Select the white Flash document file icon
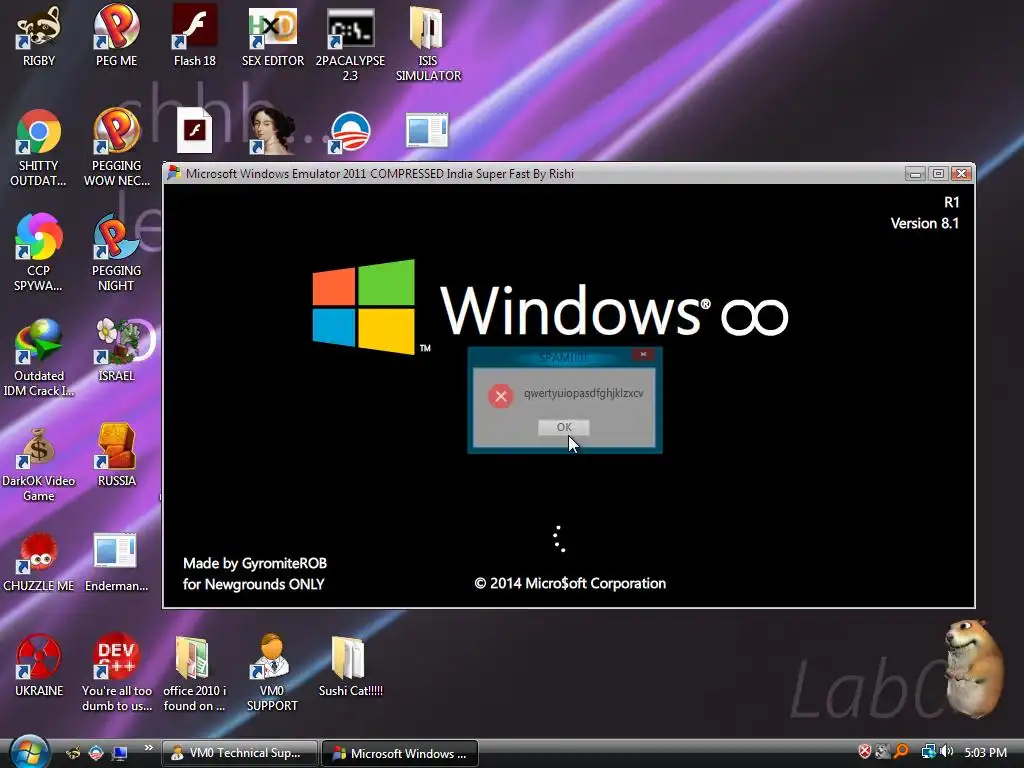 194,131
